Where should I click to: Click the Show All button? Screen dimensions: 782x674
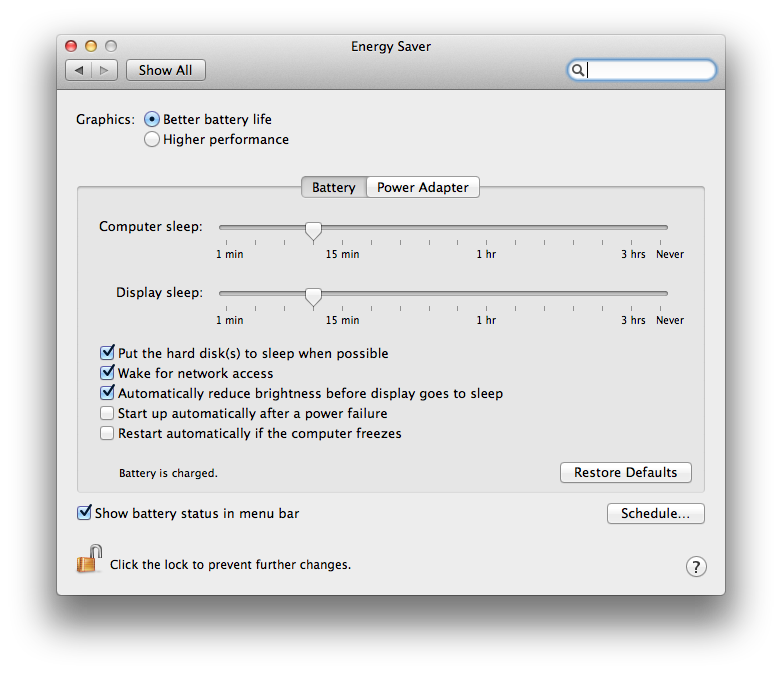(166, 70)
